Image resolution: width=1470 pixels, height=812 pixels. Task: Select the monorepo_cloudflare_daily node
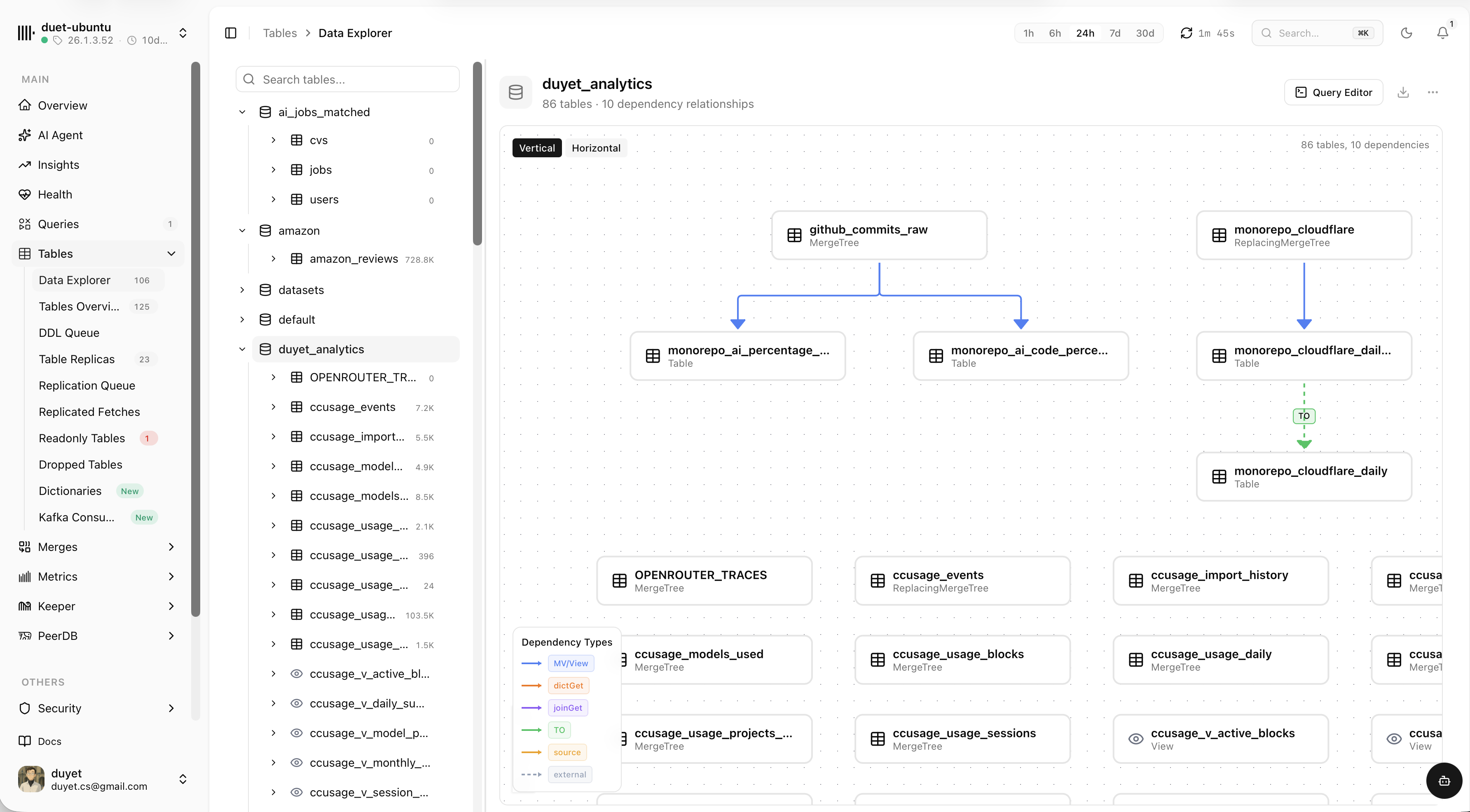tap(1304, 477)
